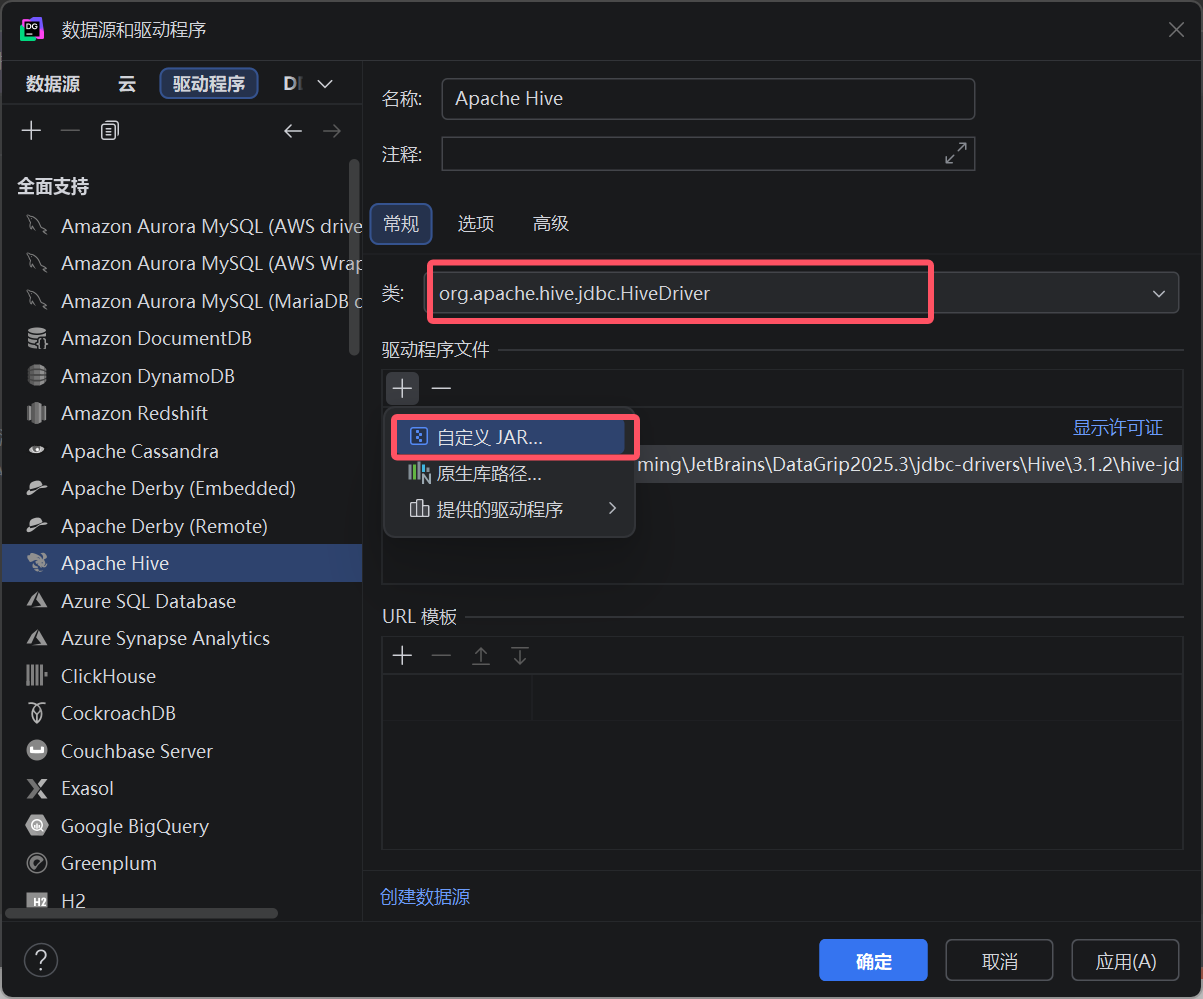Click the 创建数据源 link
1203x999 pixels.
pyautogui.click(x=425, y=897)
